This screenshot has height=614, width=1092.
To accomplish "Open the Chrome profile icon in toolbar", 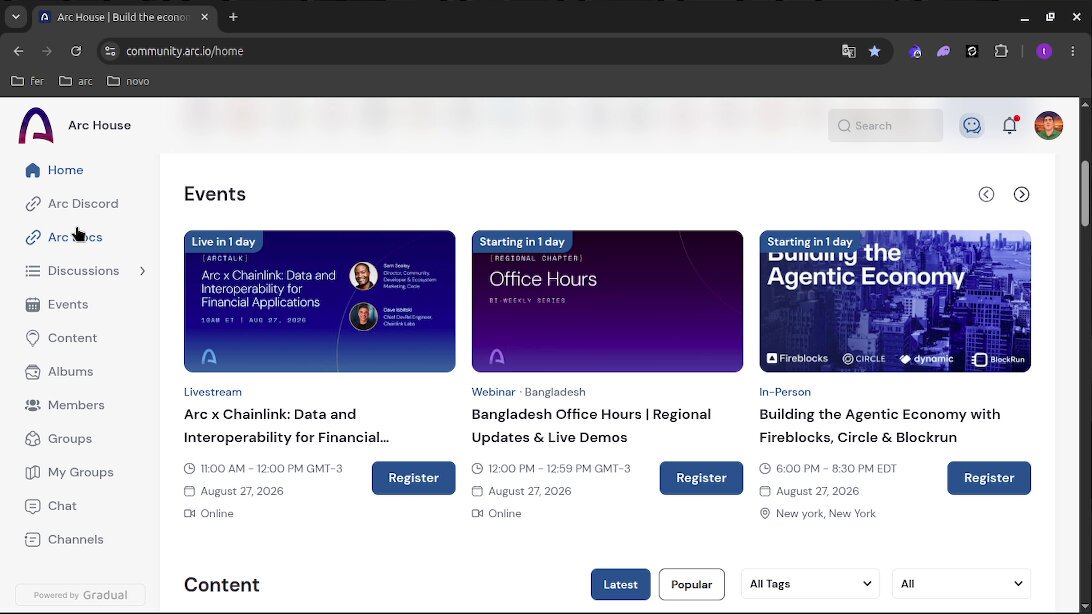I will coord(1043,51).
